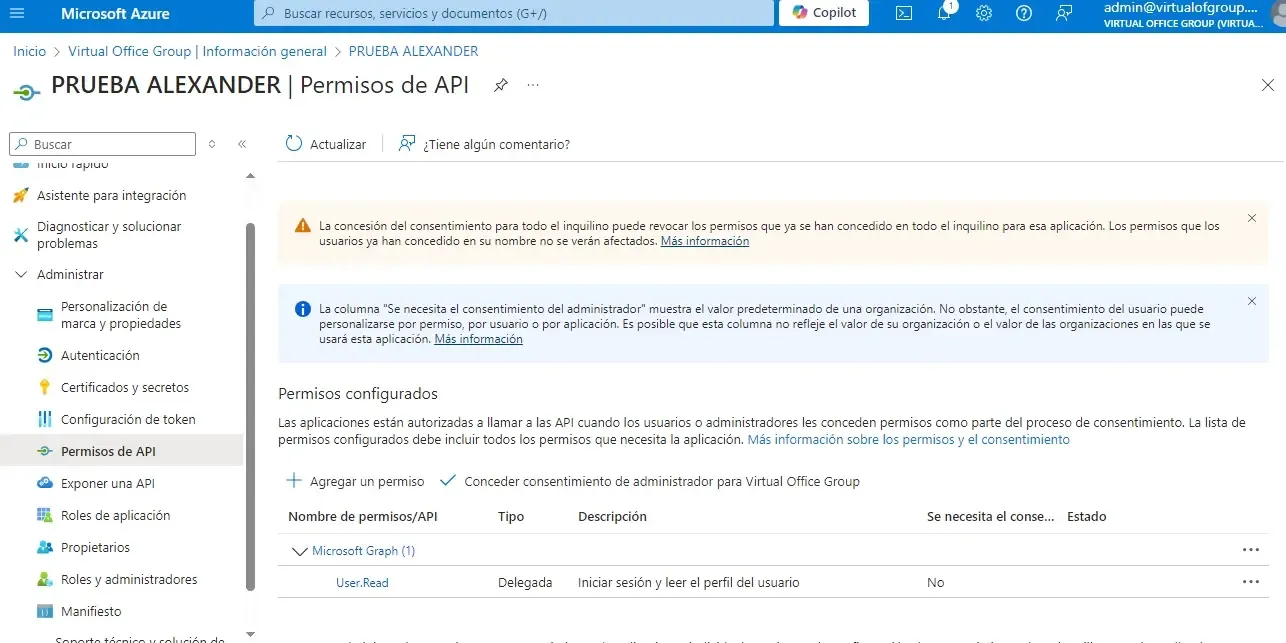Grant admin consent for Virtual Office Group
Image resolution: width=1286 pixels, height=643 pixels.
(650, 481)
